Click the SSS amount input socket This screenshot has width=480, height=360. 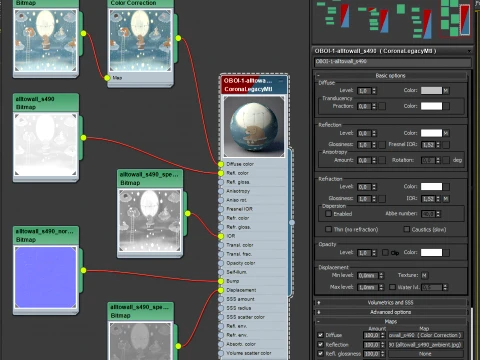click(221, 299)
